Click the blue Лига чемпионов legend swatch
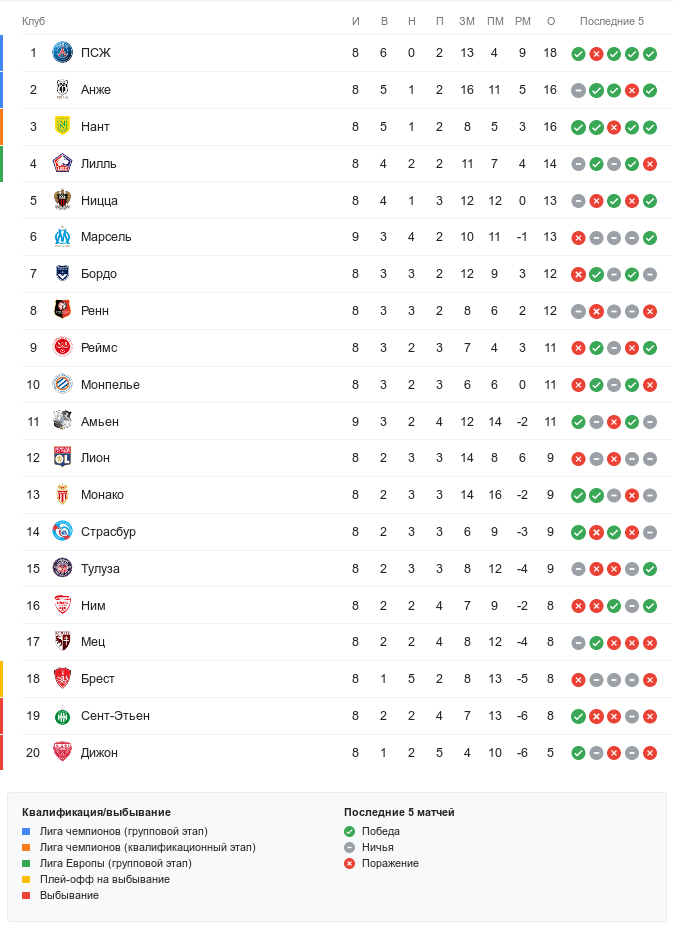Viewport: 673px width, 928px height. (x=27, y=831)
